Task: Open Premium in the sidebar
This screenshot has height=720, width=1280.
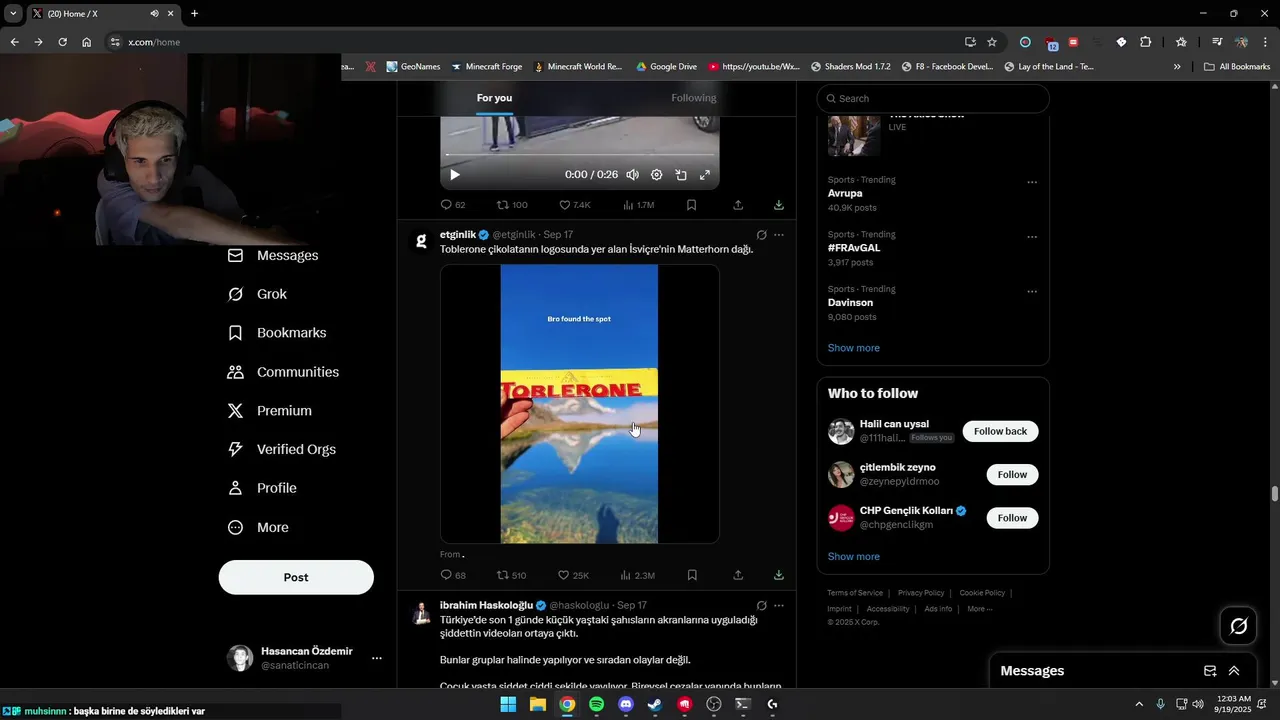Action: click(x=270, y=411)
